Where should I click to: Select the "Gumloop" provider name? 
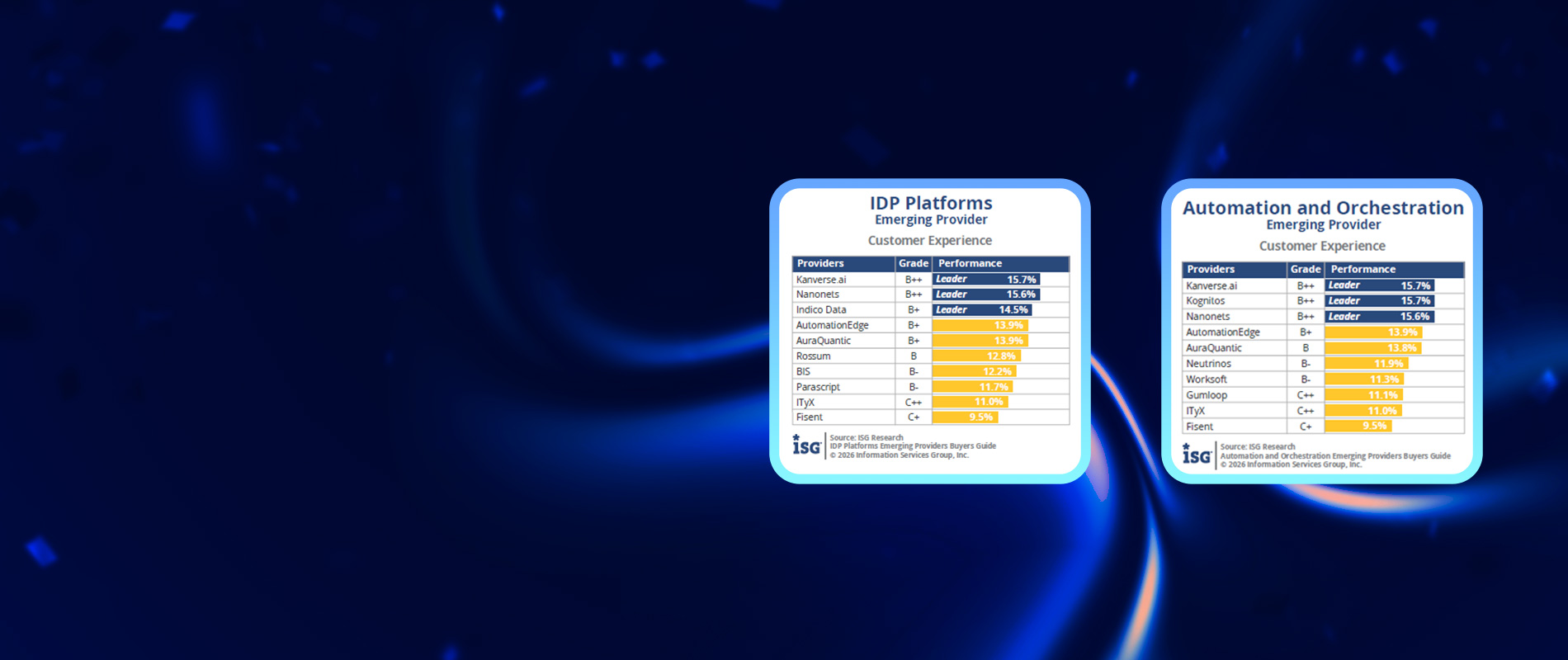click(1207, 395)
